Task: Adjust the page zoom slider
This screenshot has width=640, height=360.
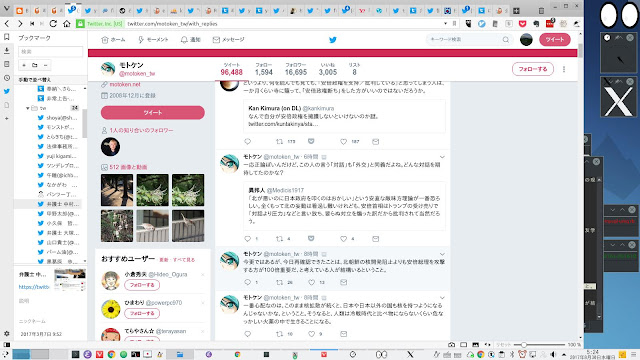Action: pyautogui.click(x=524, y=345)
